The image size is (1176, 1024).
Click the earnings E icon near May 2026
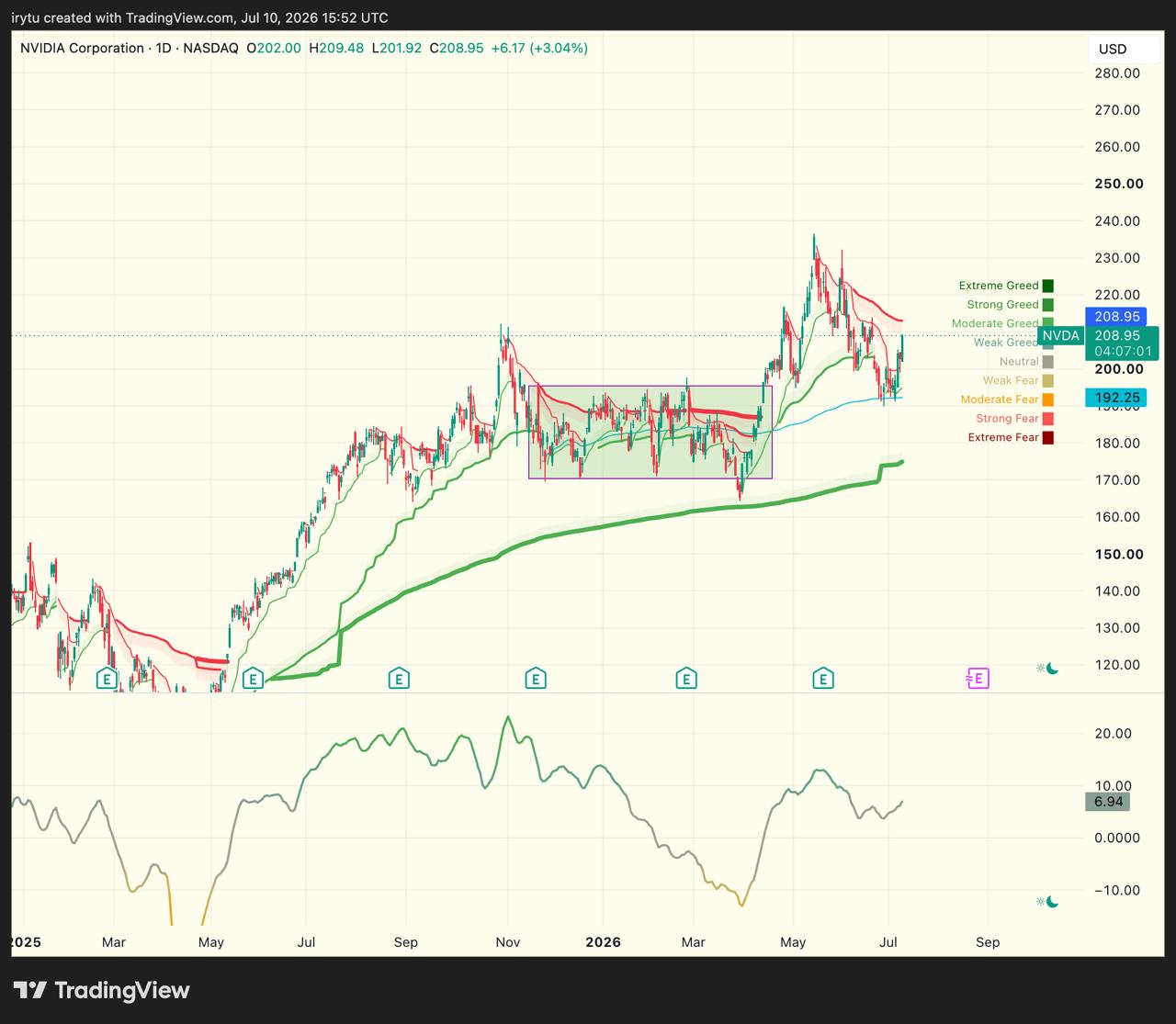click(823, 679)
